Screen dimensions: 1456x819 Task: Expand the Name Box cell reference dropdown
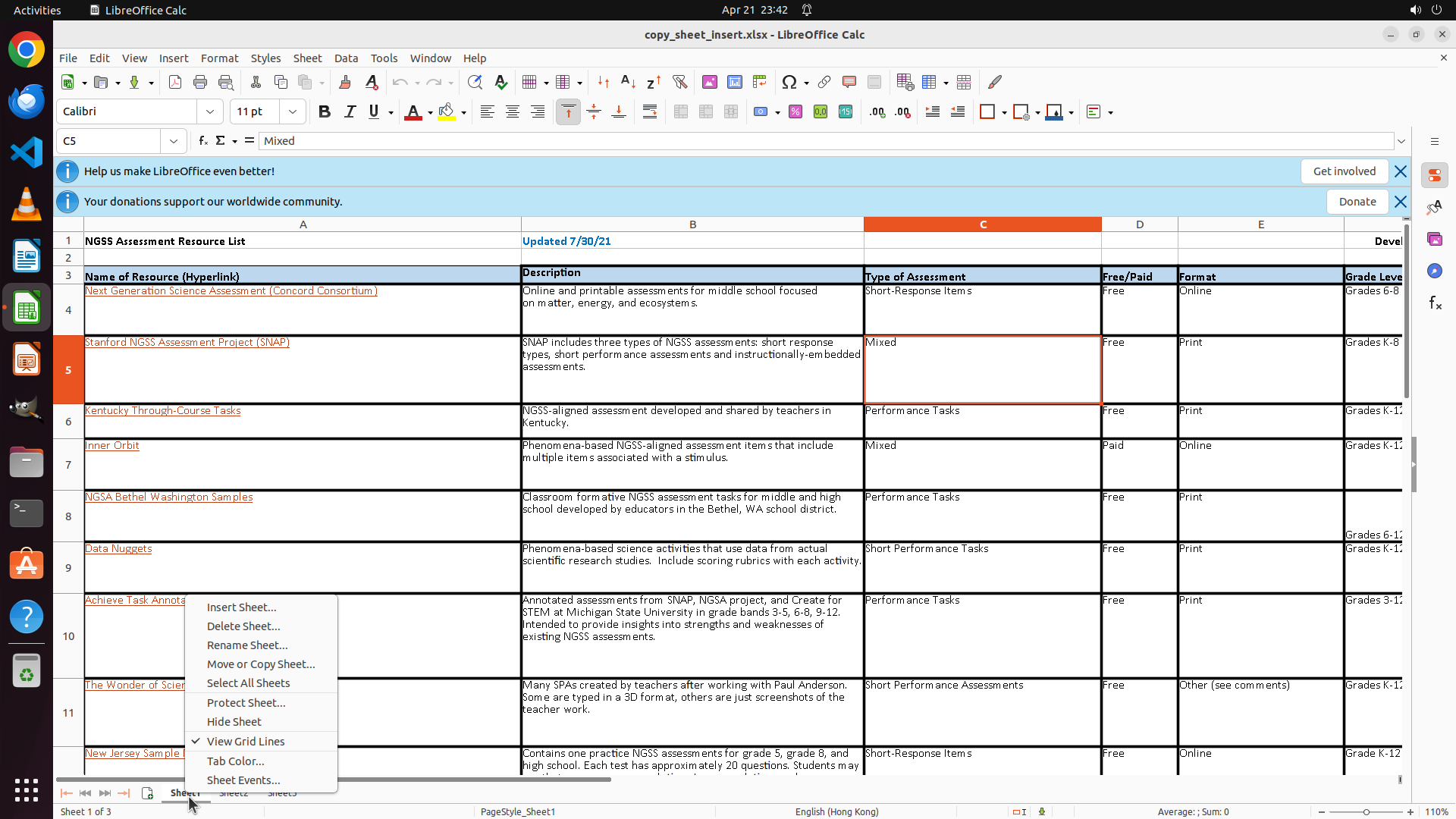(174, 141)
